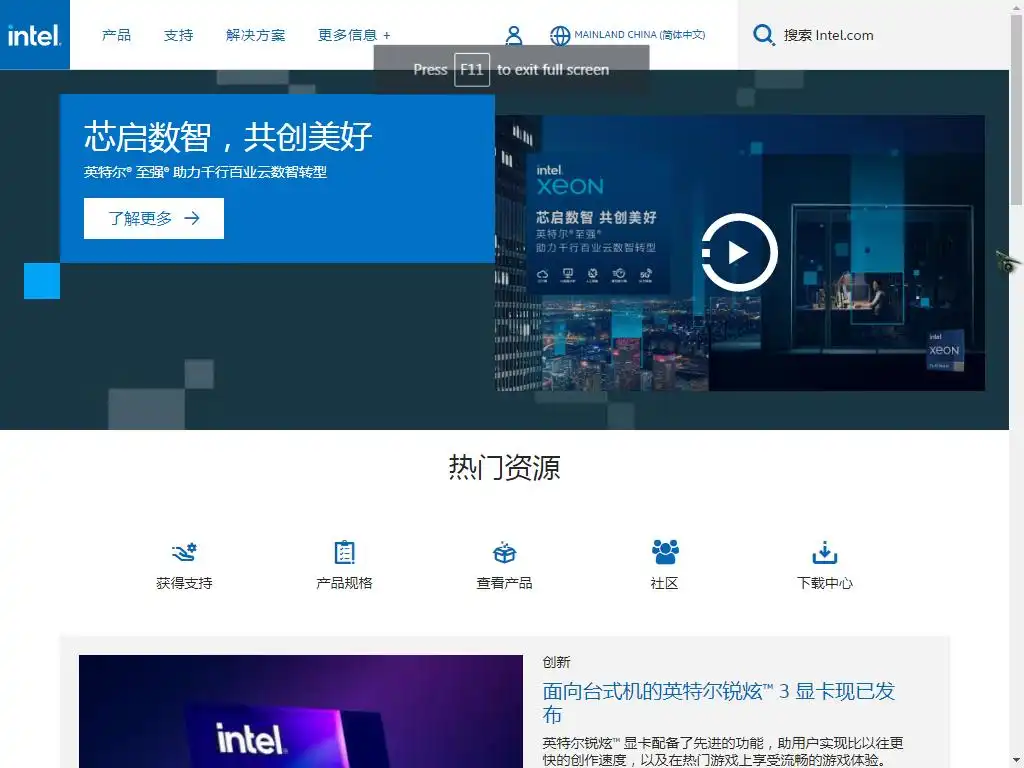Screen dimensions: 1024x768
Task: Click the arrow in 了解更多 button
Action: 192,218
